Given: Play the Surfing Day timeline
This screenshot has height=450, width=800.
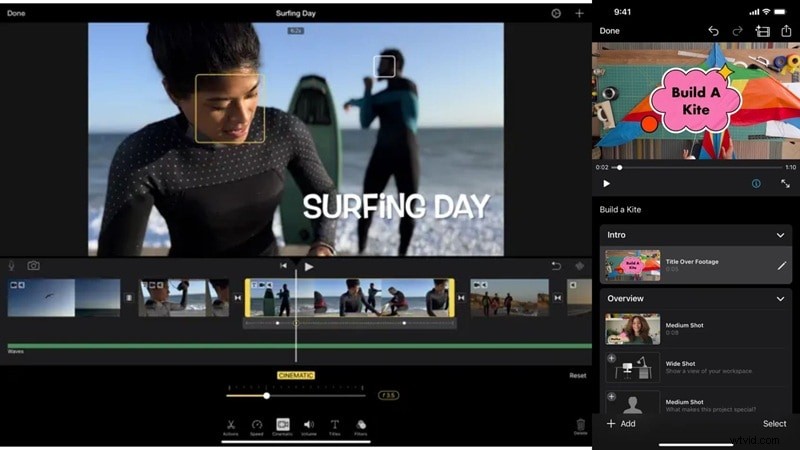Looking at the screenshot, I should pyautogui.click(x=309, y=266).
